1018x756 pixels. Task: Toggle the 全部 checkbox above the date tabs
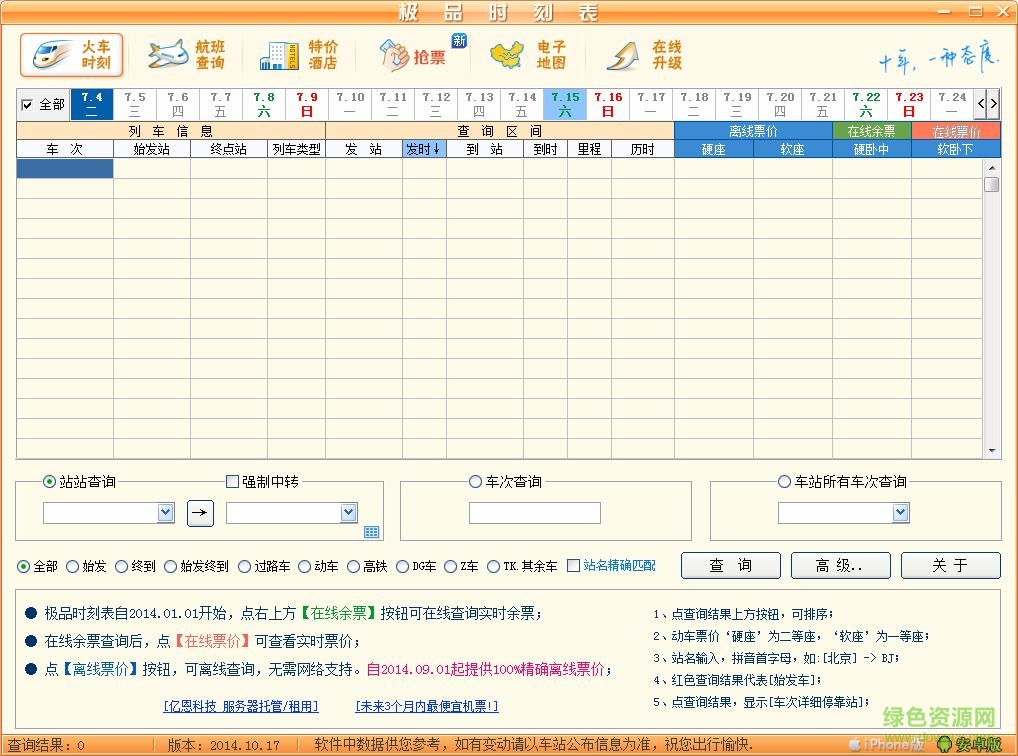click(28, 104)
